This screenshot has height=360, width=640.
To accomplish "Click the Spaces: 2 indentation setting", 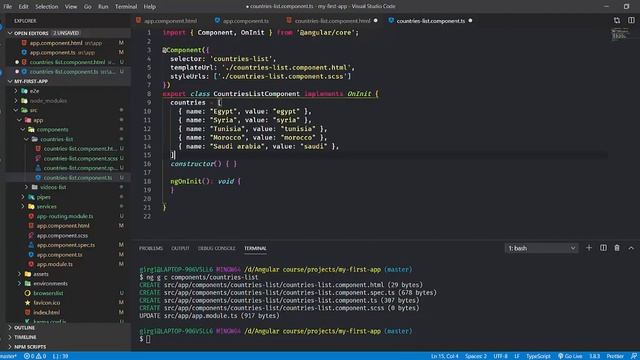I will coord(476,356).
